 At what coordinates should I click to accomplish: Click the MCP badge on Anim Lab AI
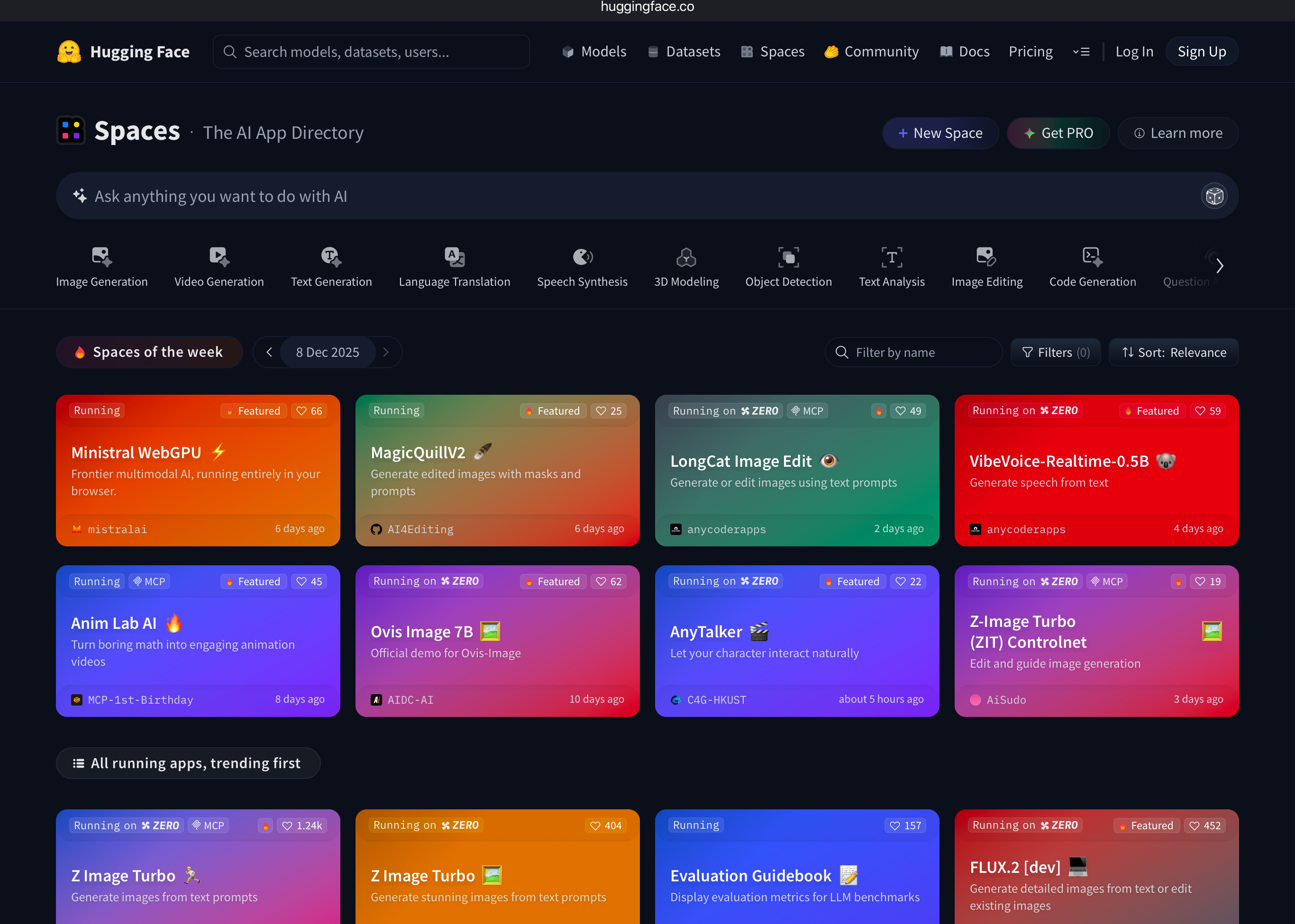(x=150, y=581)
